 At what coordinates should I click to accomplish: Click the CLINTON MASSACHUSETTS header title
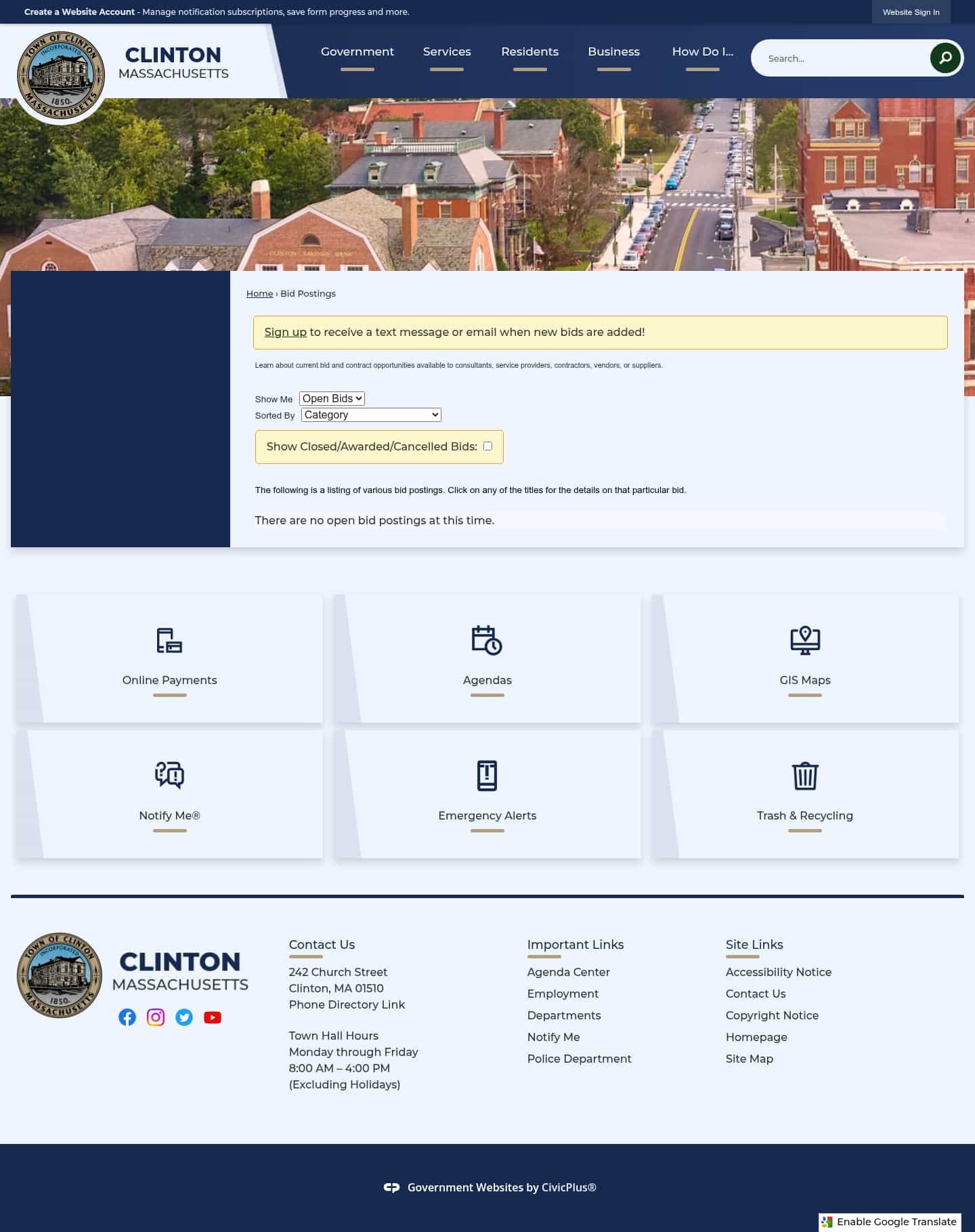coord(173,62)
